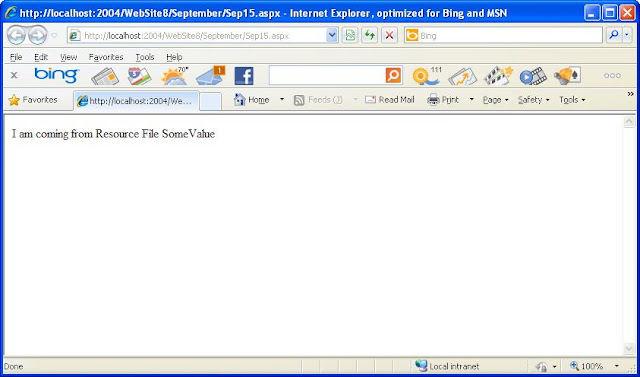Screen dimensions: 640x377
Task: Expand the Home dropdown arrow
Action: [x=282, y=100]
